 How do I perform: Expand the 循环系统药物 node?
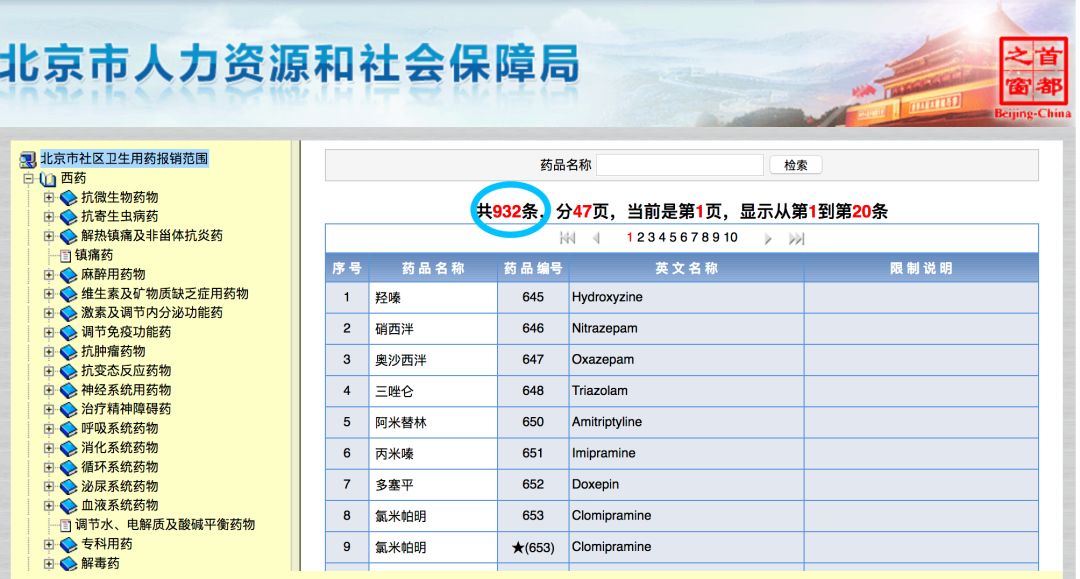point(48,468)
